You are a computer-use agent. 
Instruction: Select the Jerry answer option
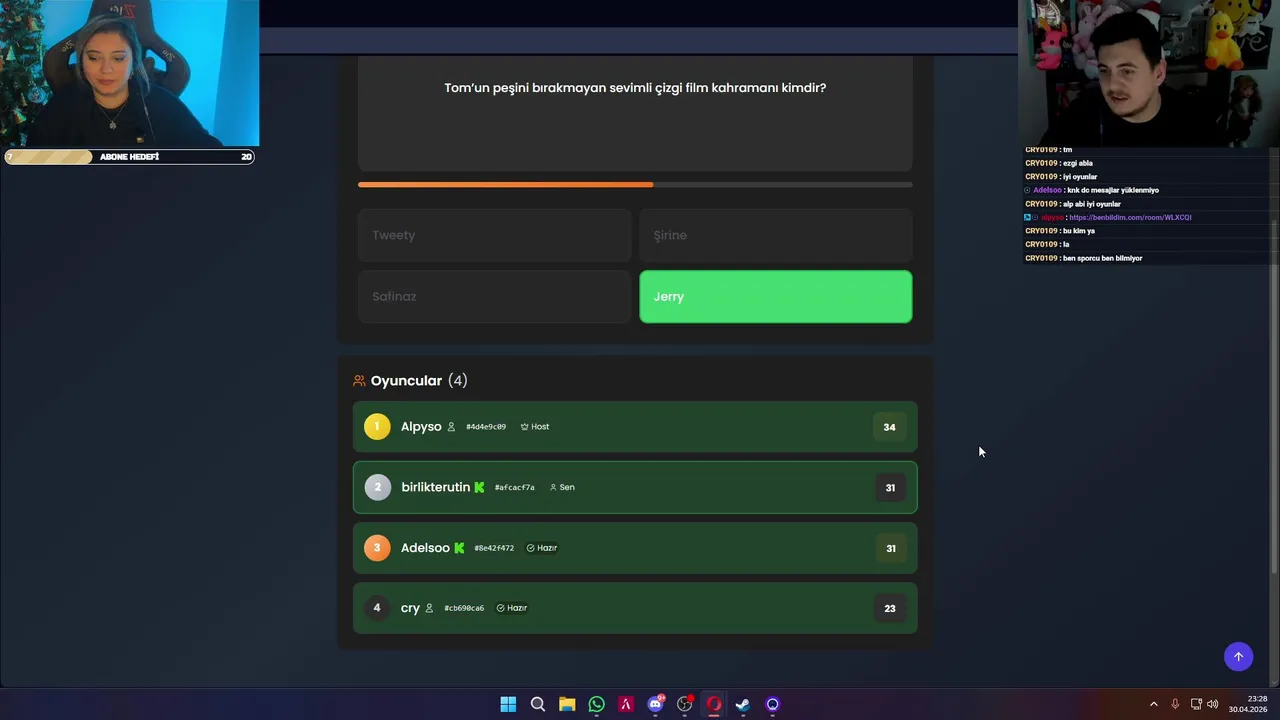click(775, 297)
